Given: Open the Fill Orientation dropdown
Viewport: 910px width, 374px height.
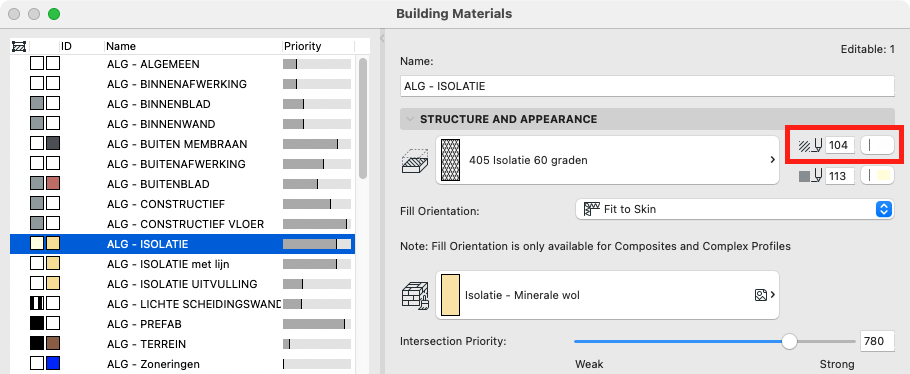Looking at the screenshot, I should point(734,209).
